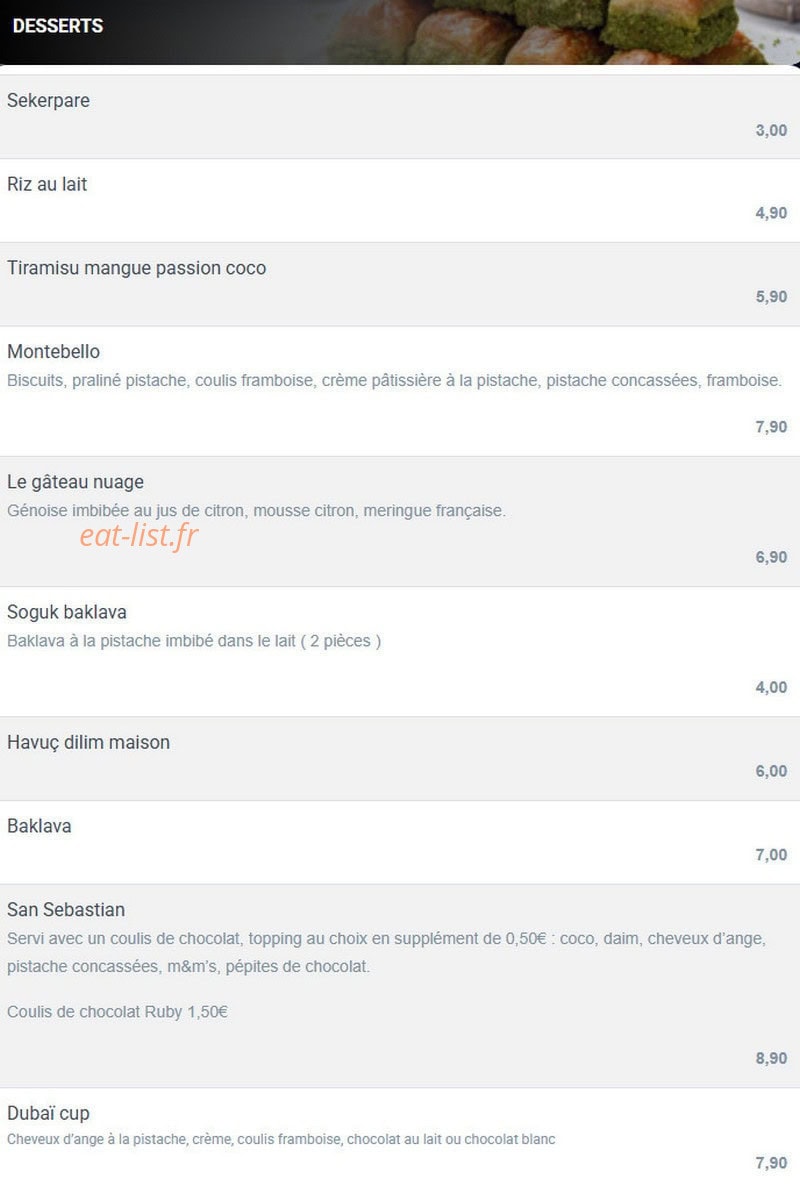Click the Coulis de chocolat Ruby option
The image size is (800, 1201).
(x=117, y=1012)
